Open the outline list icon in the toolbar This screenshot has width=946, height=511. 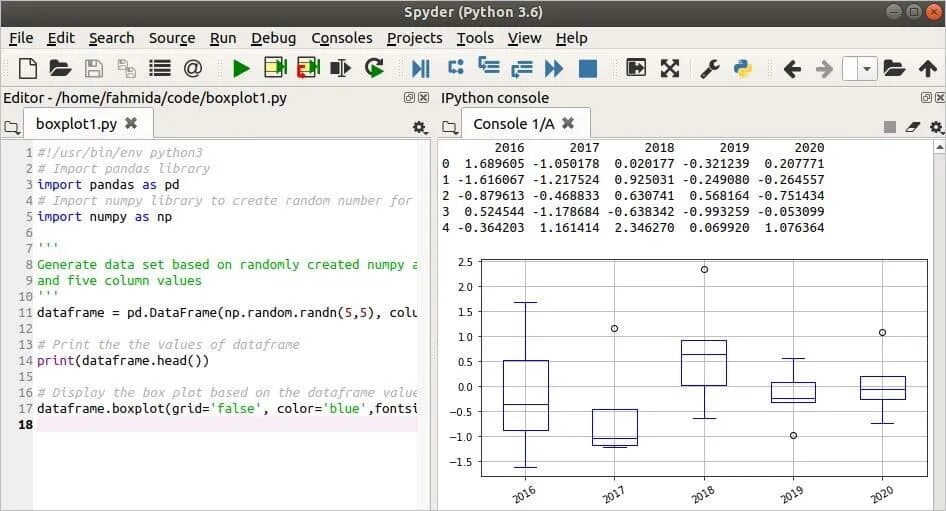[x=160, y=68]
